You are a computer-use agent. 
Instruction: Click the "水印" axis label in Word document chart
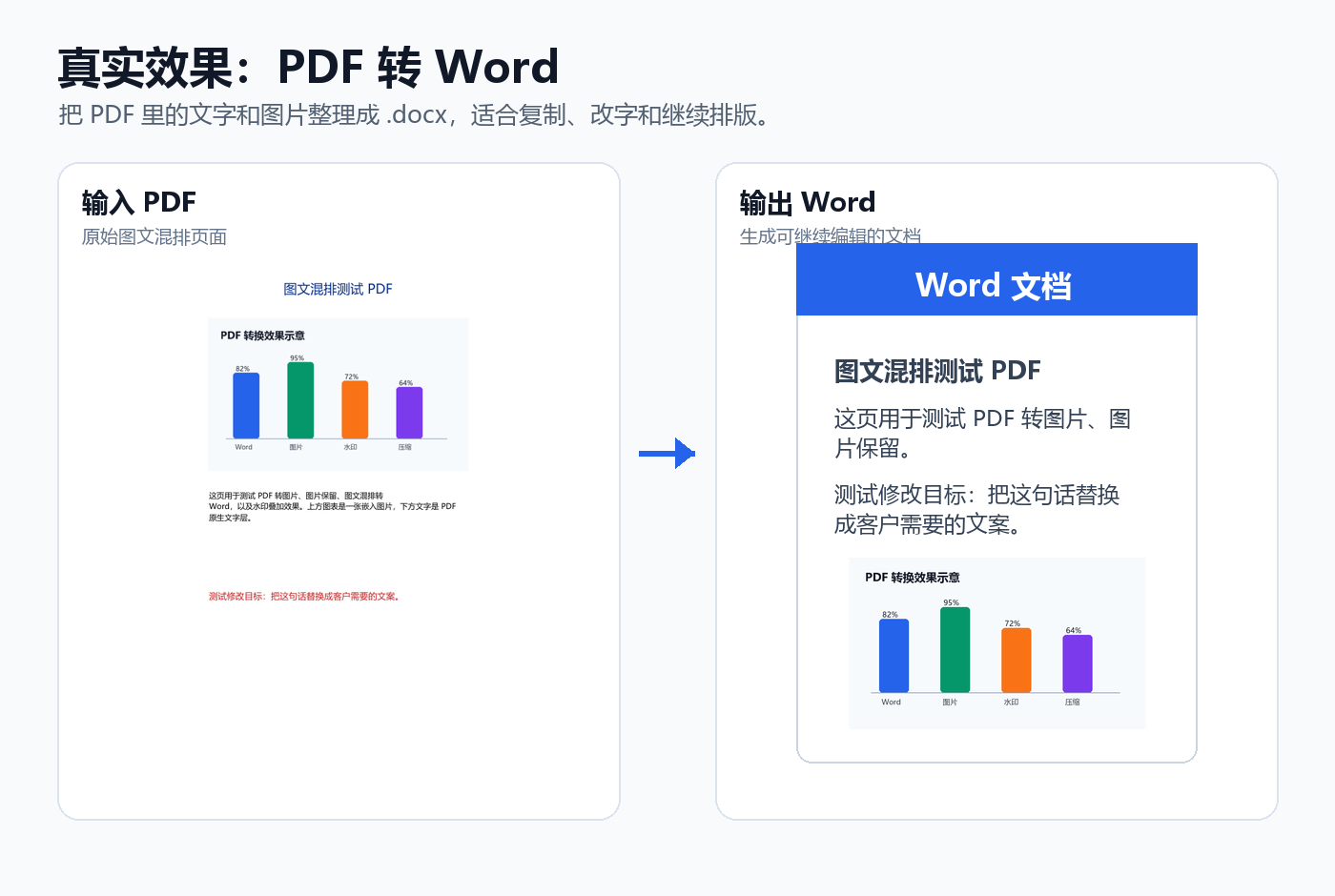pyautogui.click(x=1012, y=702)
